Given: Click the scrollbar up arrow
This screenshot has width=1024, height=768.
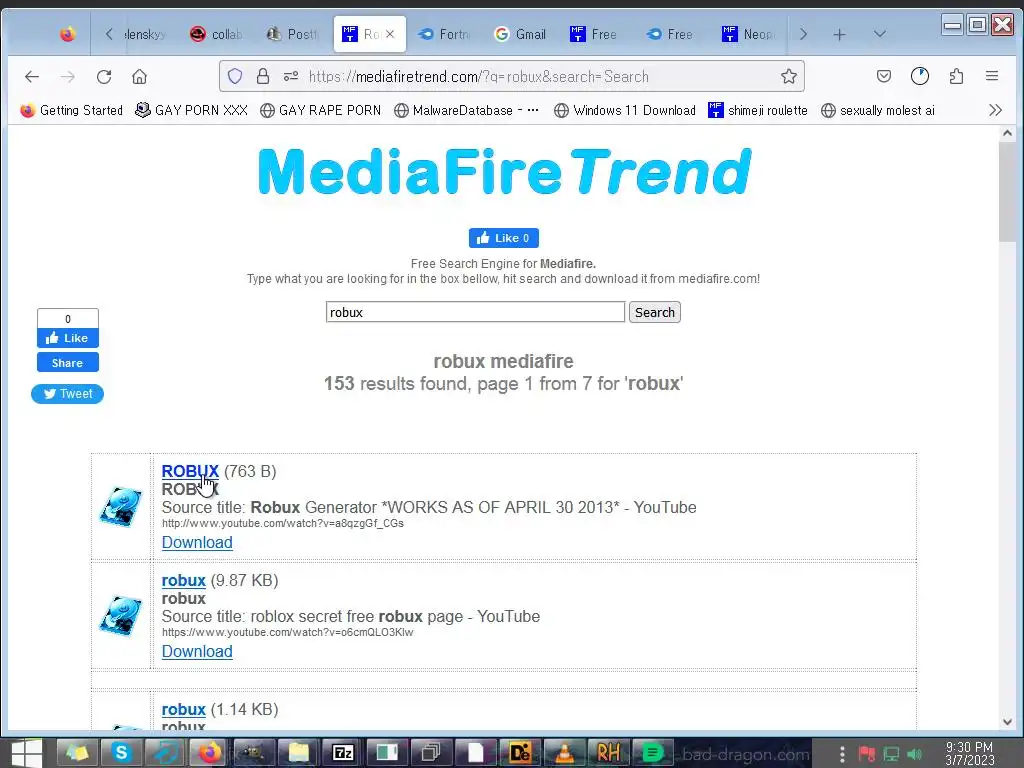Looking at the screenshot, I should pos(1007,133).
